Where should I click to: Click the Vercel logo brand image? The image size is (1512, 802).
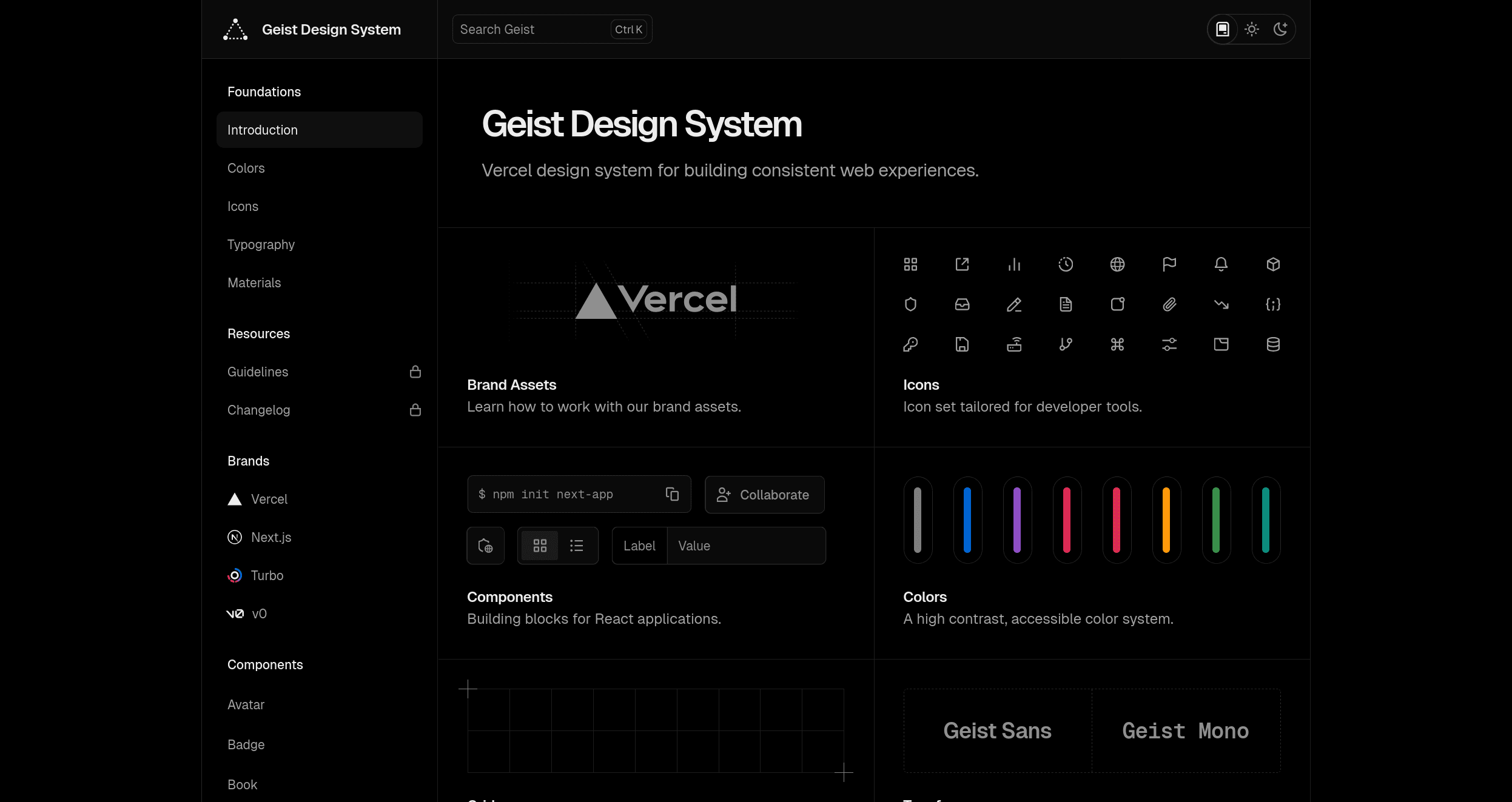click(x=656, y=299)
